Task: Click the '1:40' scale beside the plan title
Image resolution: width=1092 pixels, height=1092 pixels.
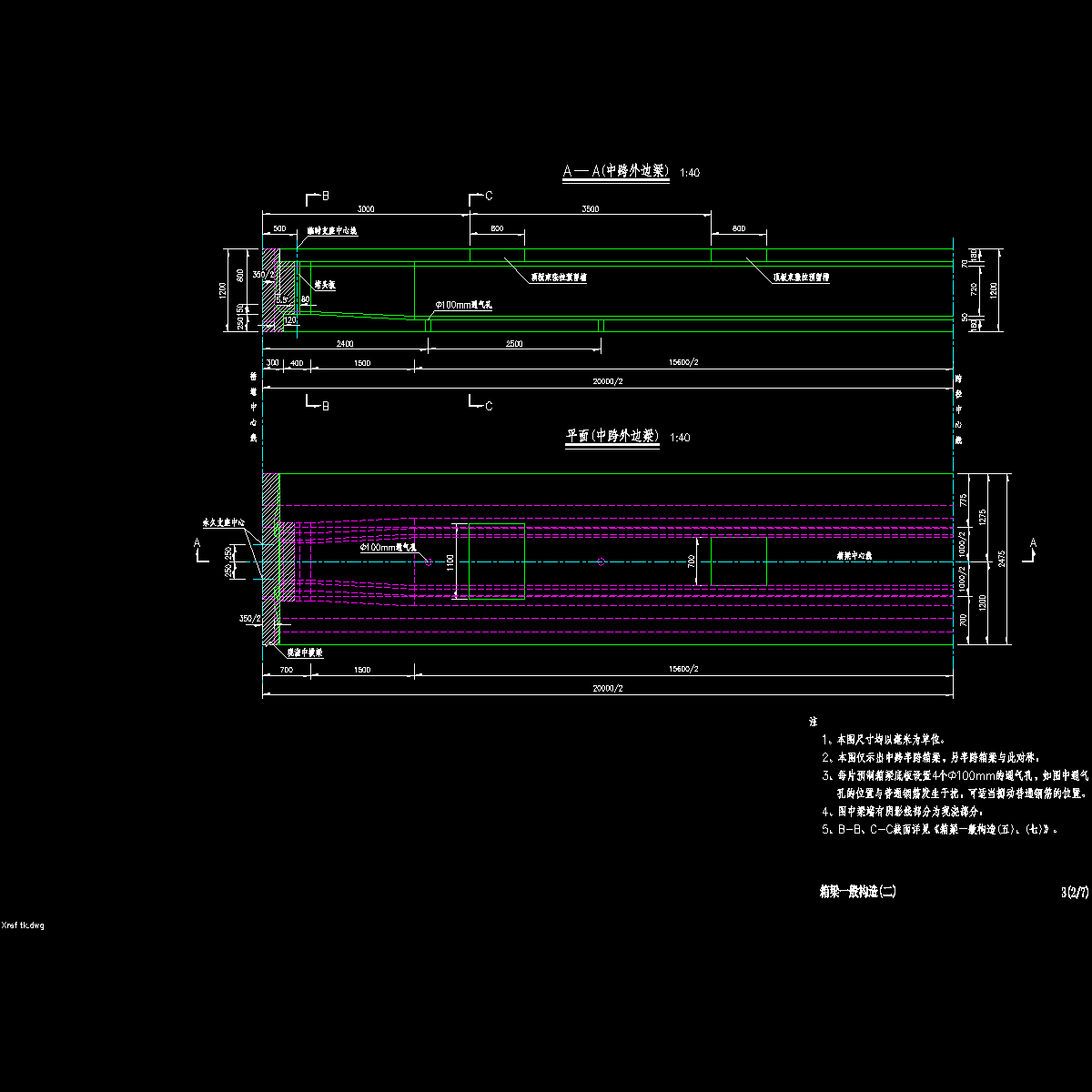Action: tap(679, 438)
